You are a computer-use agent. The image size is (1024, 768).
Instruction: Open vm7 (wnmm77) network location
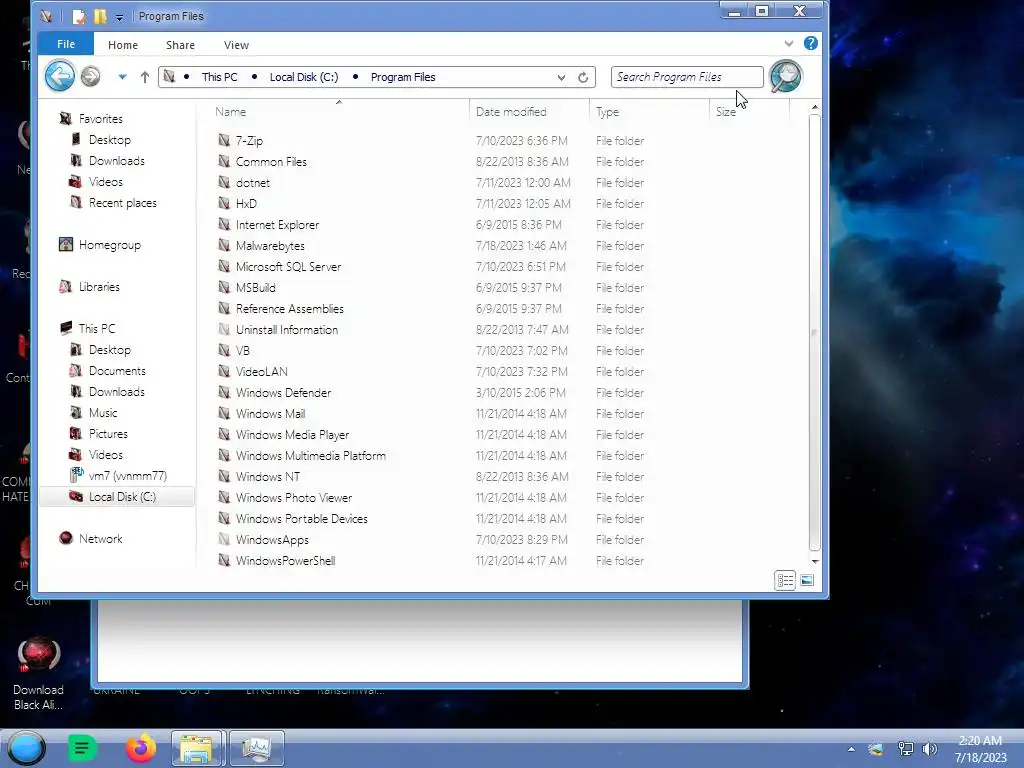point(127,475)
